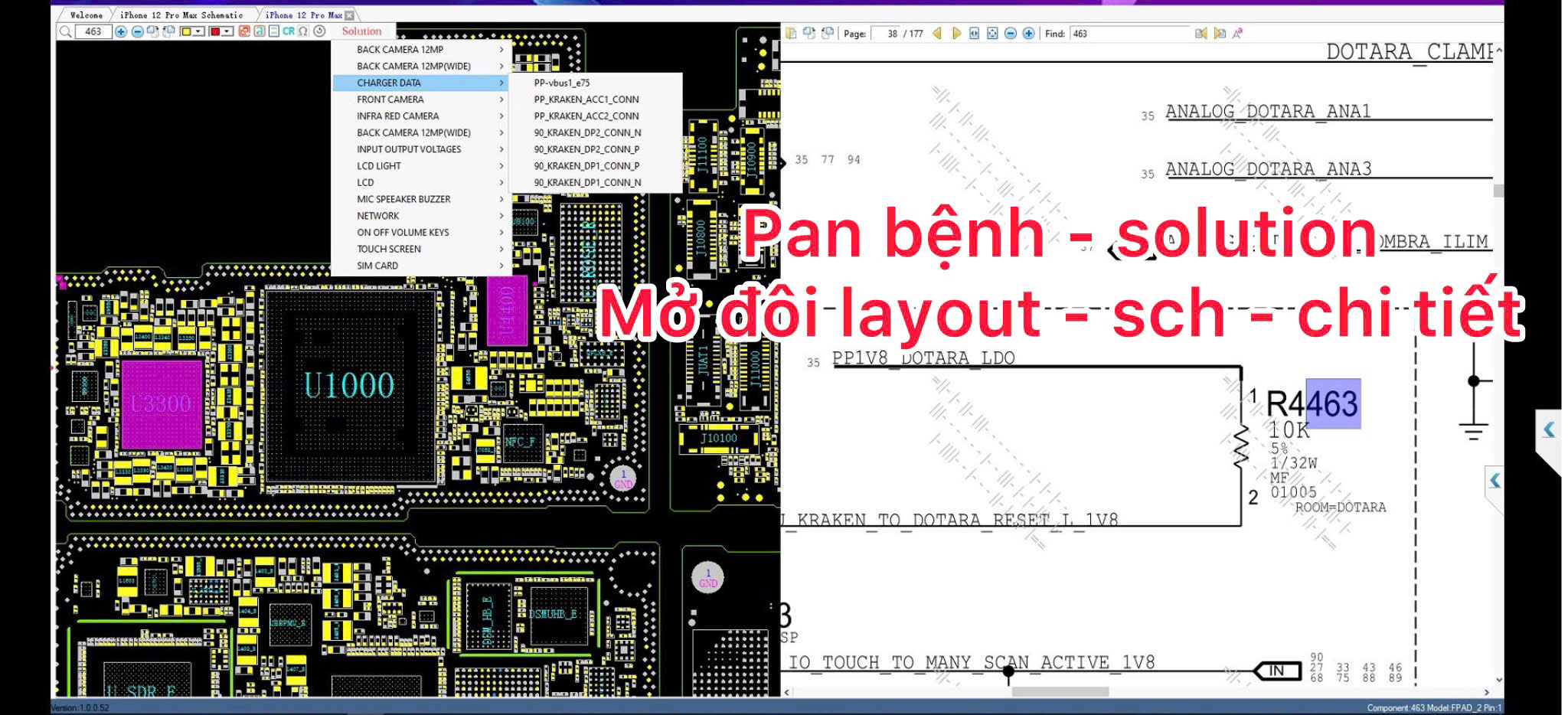
Task: Zoom in the schematic PDF
Action: click(1028, 33)
